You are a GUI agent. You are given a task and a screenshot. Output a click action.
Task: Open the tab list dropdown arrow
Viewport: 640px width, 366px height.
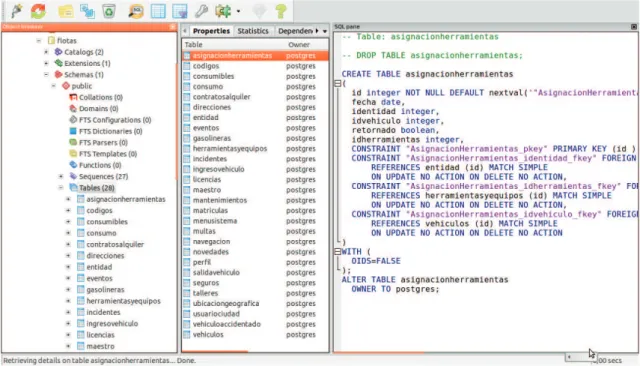pos(324,31)
